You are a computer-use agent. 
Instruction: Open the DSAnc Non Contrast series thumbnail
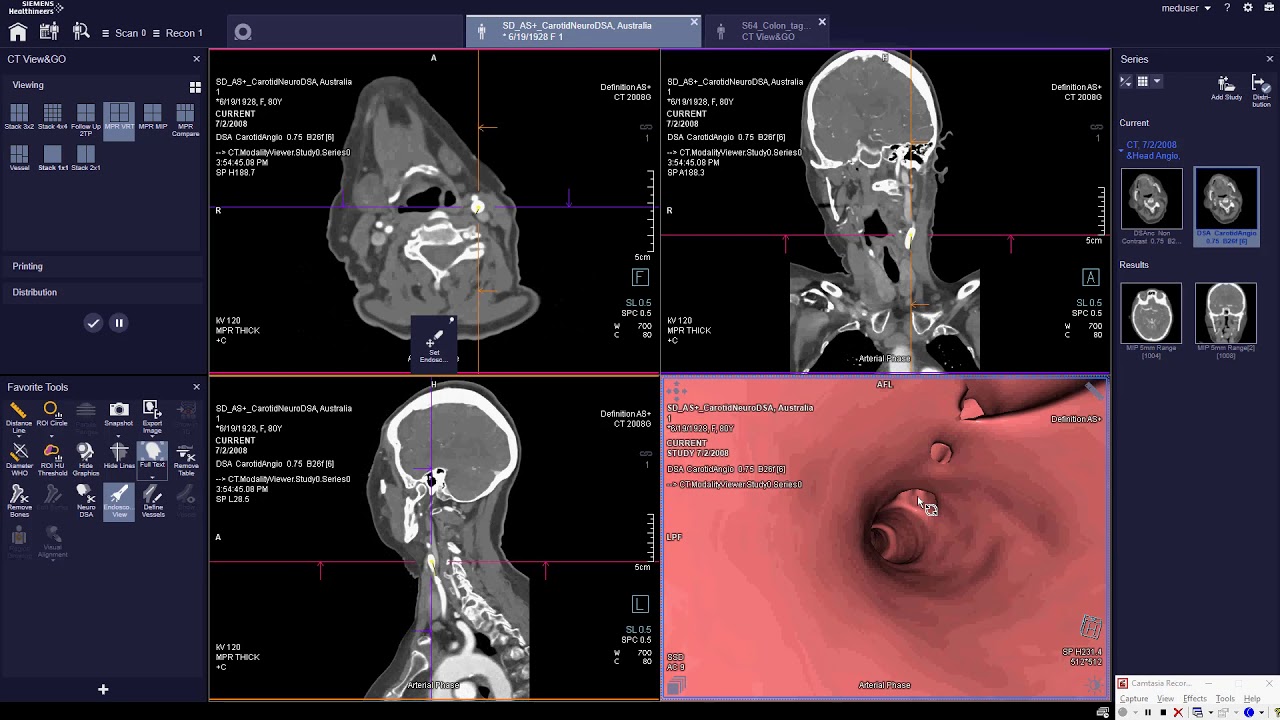point(1151,206)
